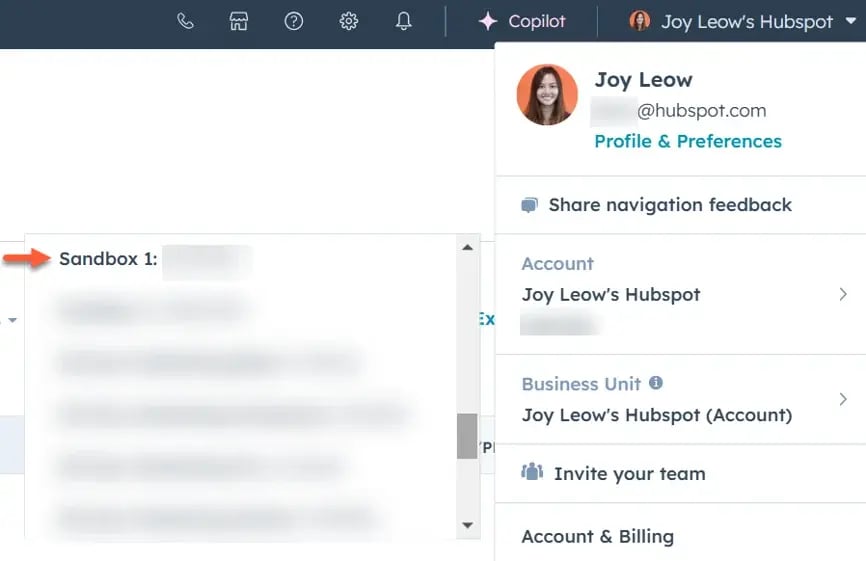Expand the Business Unit submenu chevron
The width and height of the screenshot is (866, 561).
pos(843,399)
